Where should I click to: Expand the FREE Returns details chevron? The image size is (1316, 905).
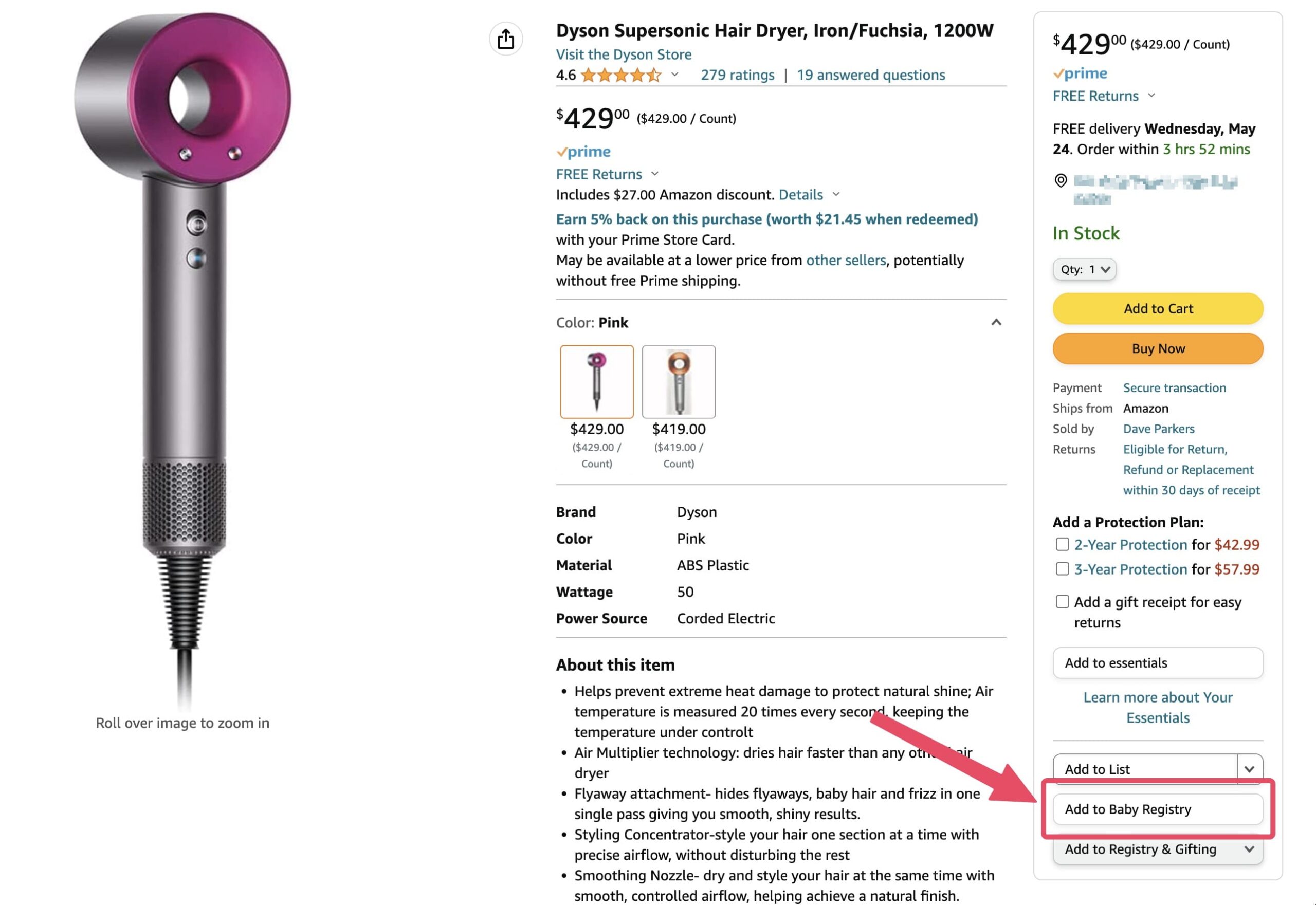pos(655,174)
